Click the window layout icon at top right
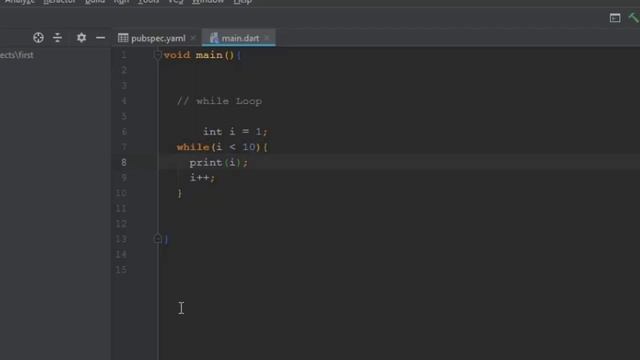This screenshot has width=640, height=360. [615, 18]
